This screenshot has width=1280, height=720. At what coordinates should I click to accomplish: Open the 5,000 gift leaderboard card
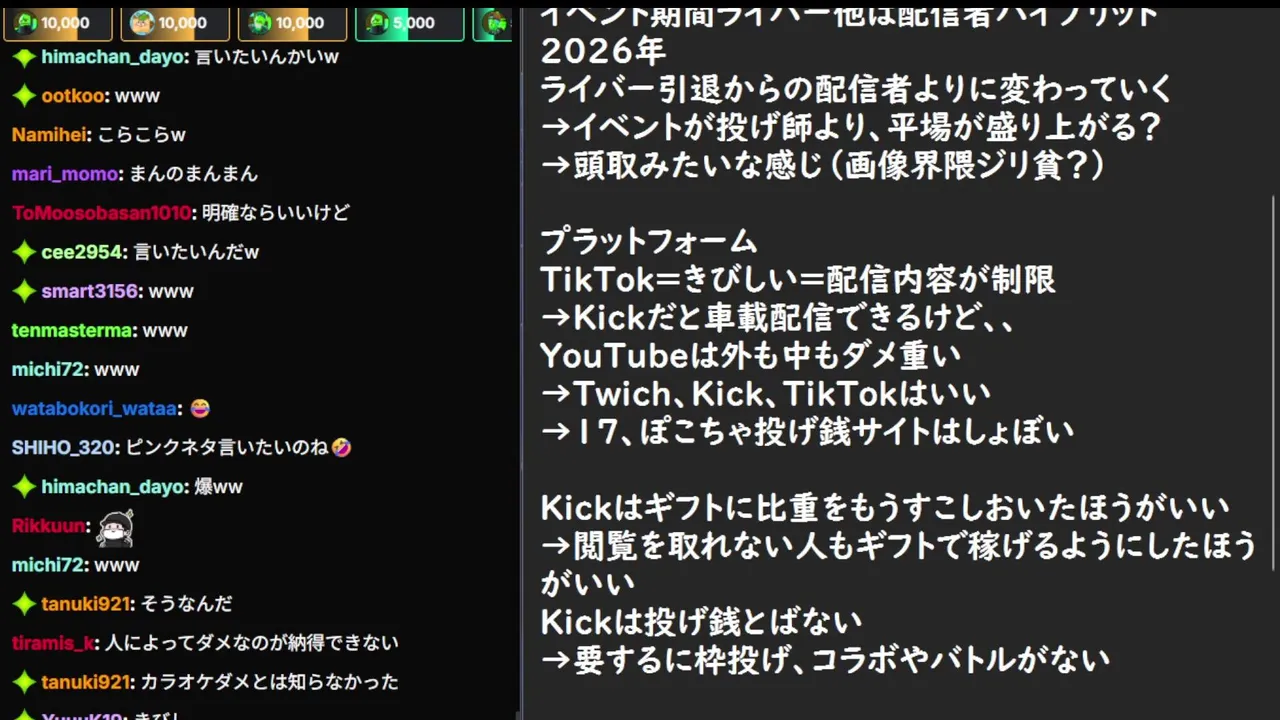point(409,23)
